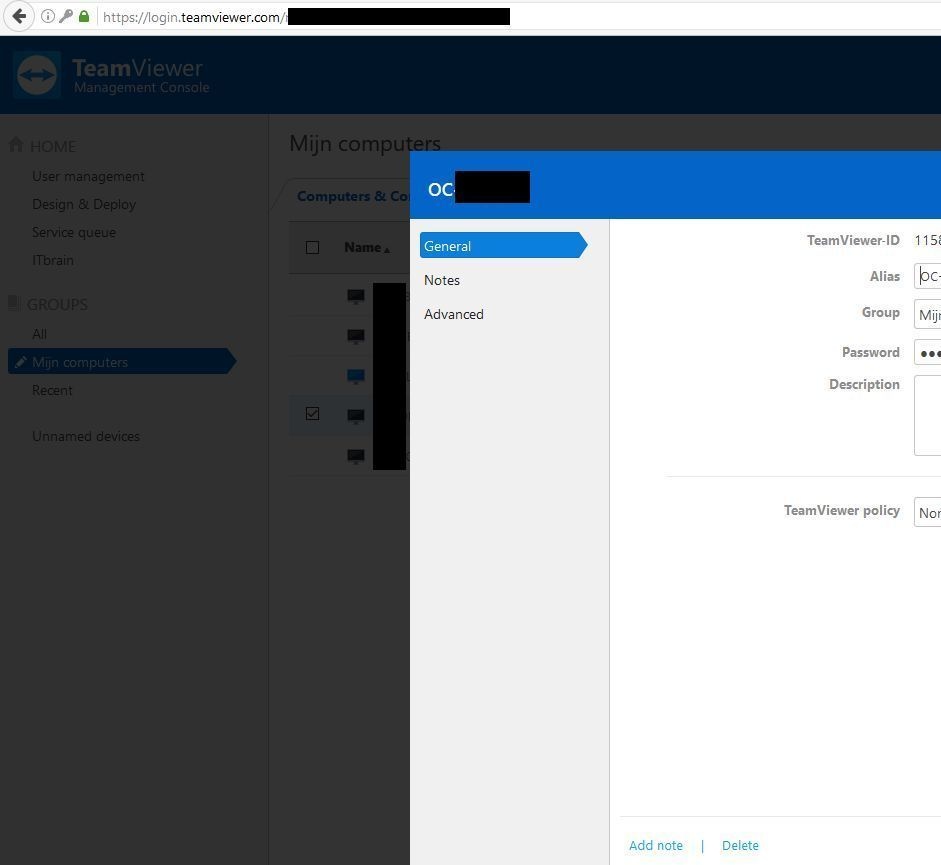Sort by the Name column header
Screen dimensions: 941x865
[367, 247]
